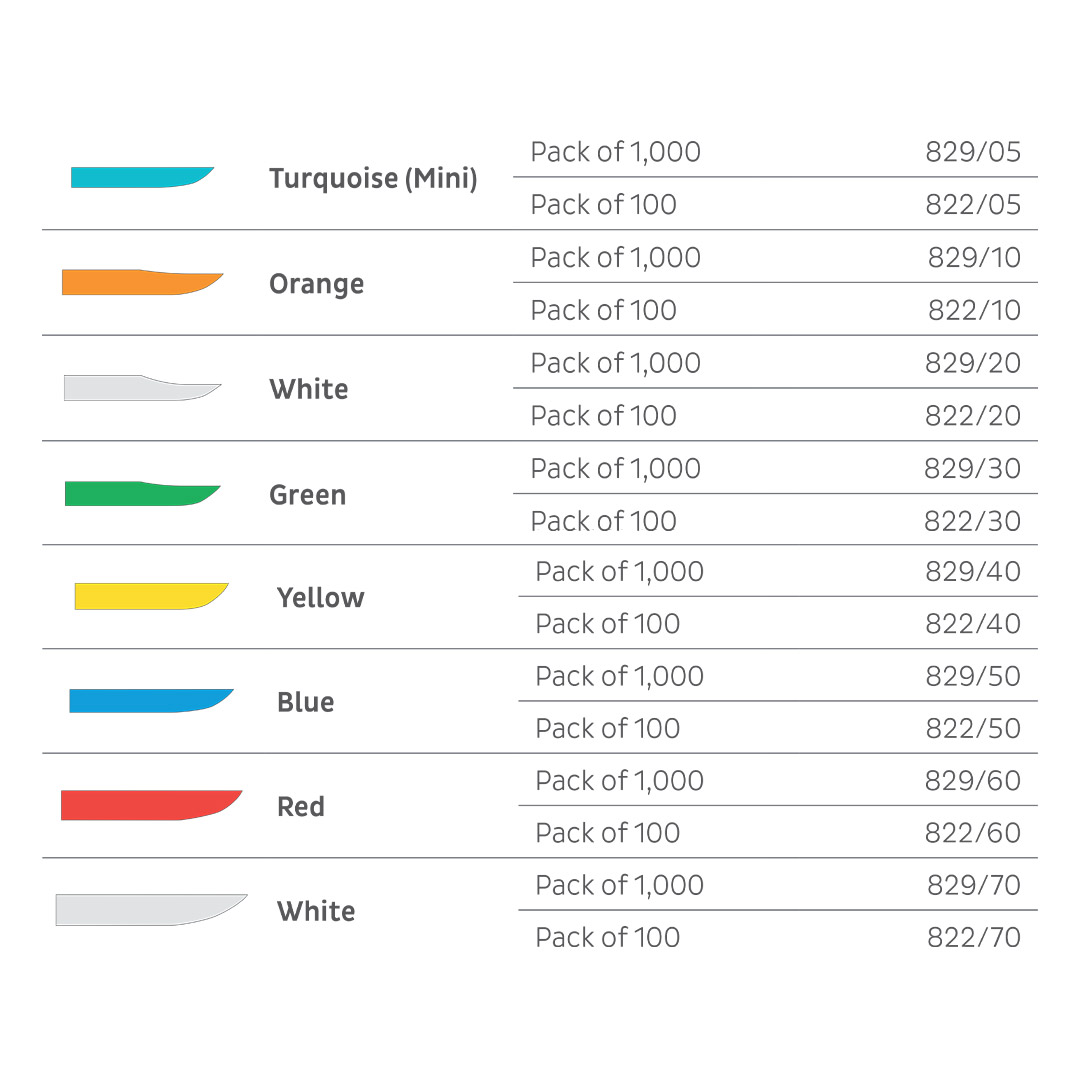Click the Red product label
This screenshot has height=1080, width=1080.
pos(300,807)
